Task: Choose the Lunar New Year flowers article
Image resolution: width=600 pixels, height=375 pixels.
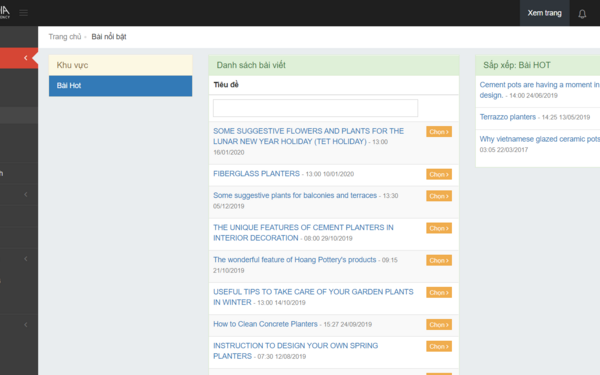Action: 439,132
